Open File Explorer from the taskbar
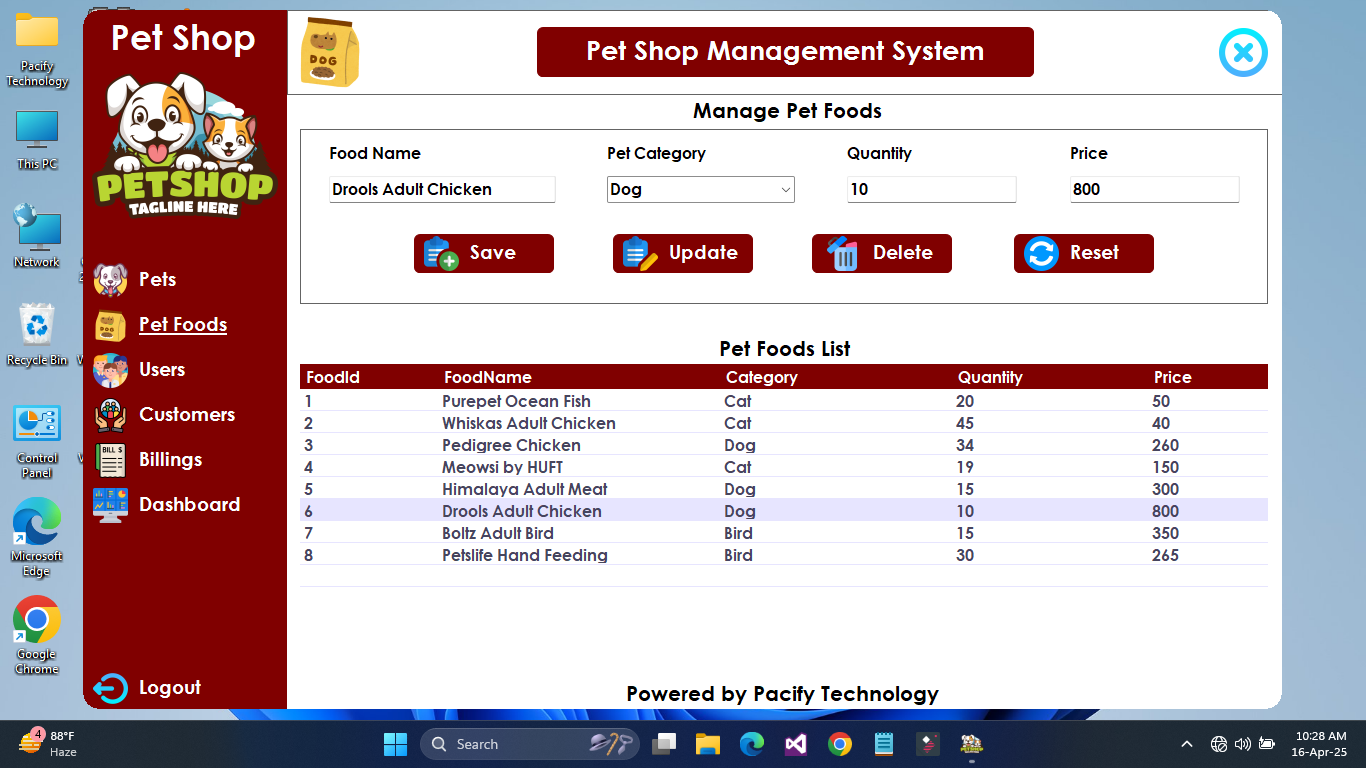Screen dimensions: 1366x768 coord(708,744)
